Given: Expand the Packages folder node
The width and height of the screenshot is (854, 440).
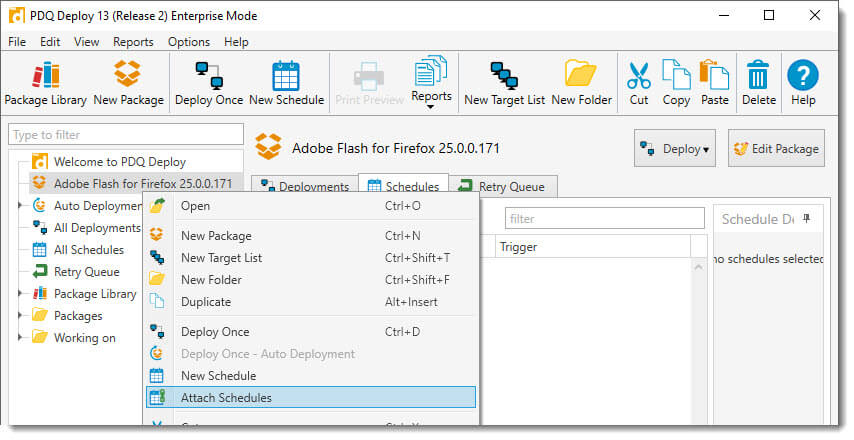Looking at the screenshot, I should tap(21, 315).
